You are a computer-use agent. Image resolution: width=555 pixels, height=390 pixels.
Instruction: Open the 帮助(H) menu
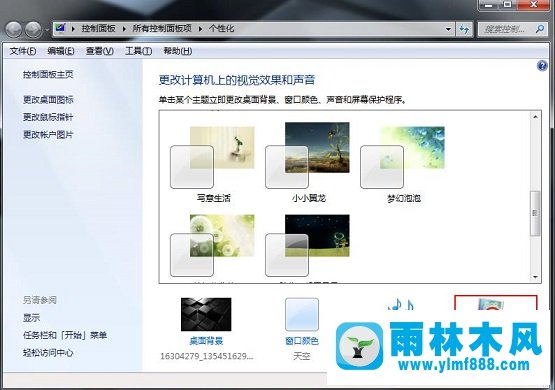[178, 51]
